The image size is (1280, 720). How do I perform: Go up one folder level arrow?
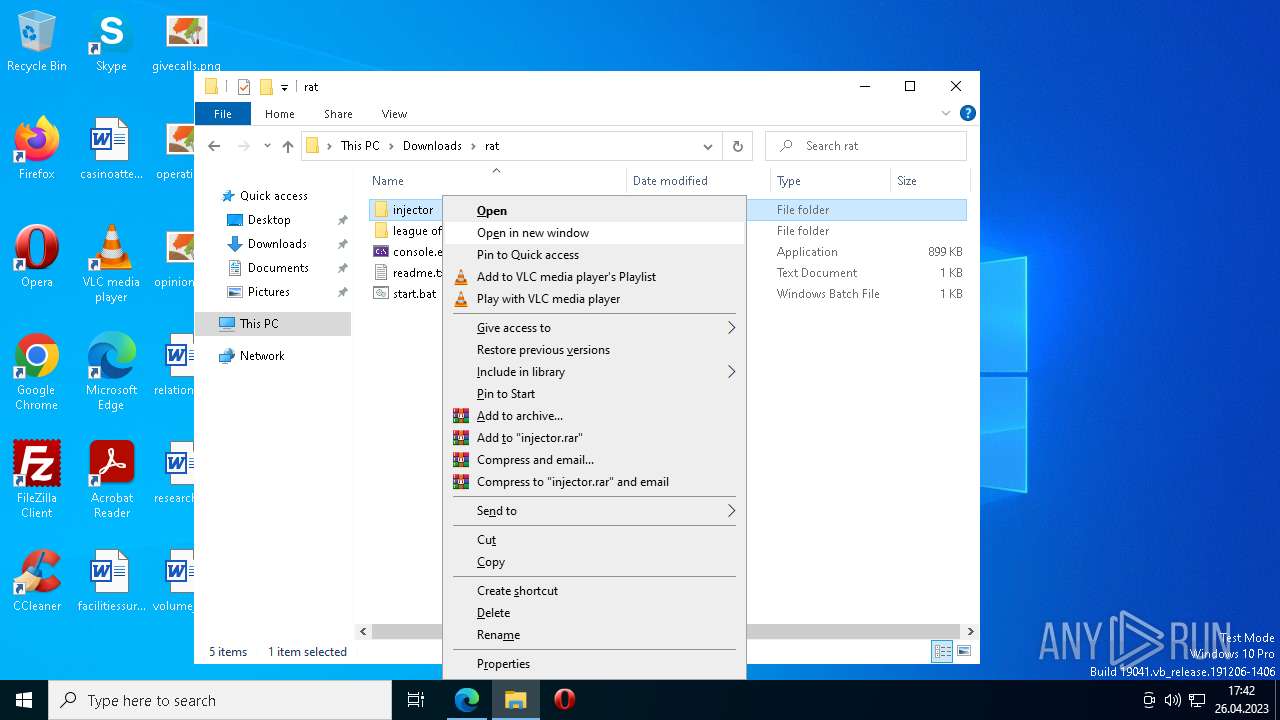(288, 146)
